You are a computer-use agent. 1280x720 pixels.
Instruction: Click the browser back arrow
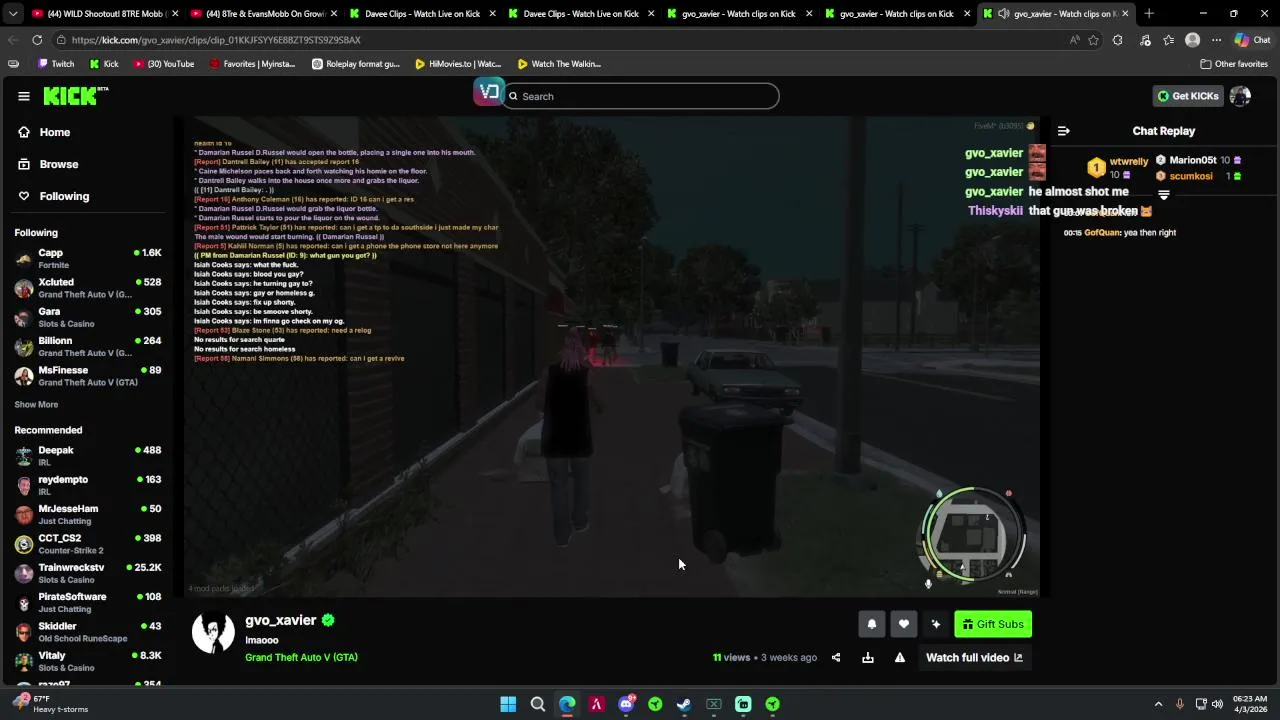[13, 40]
